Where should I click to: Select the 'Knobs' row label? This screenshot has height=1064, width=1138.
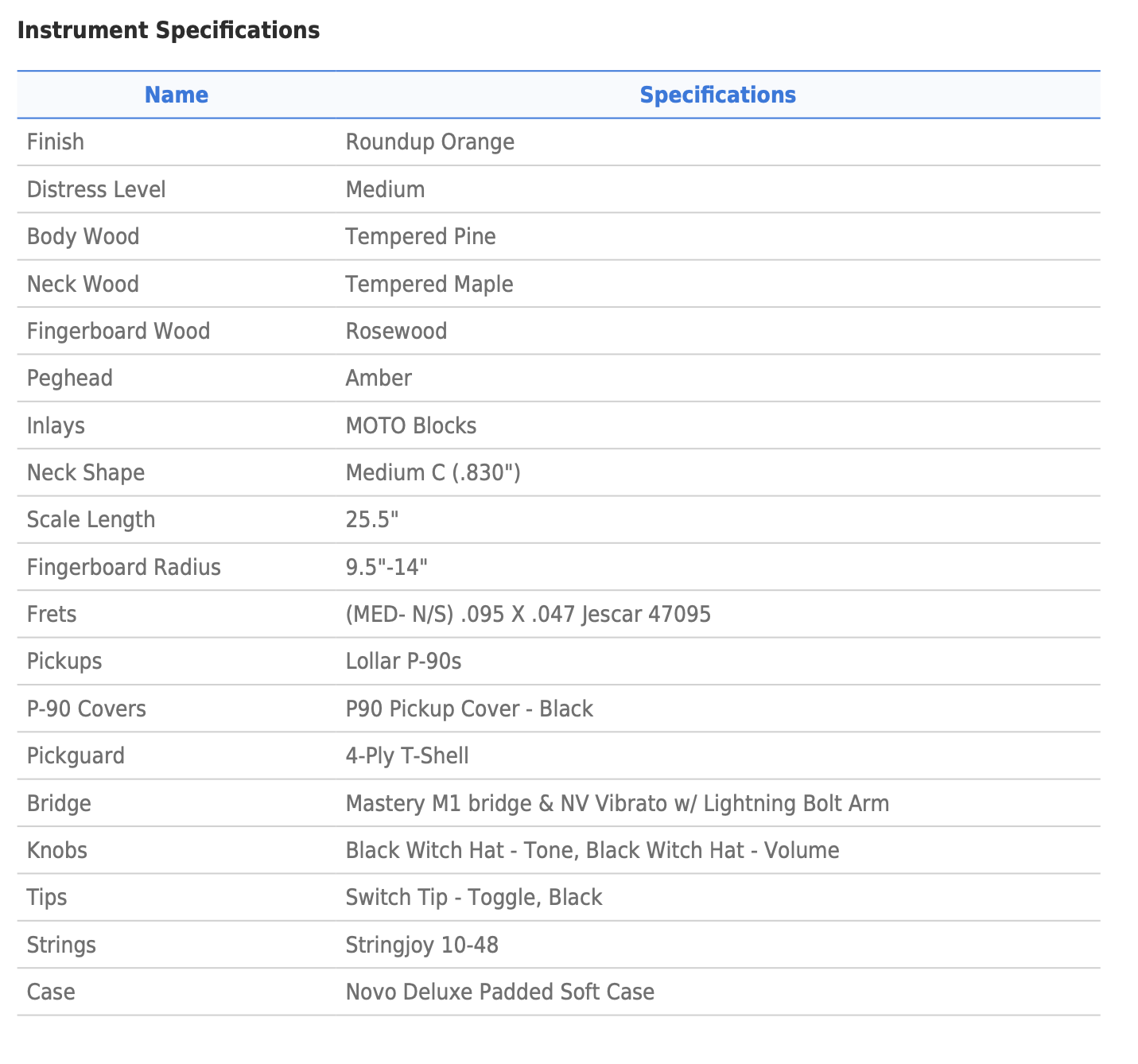(57, 850)
